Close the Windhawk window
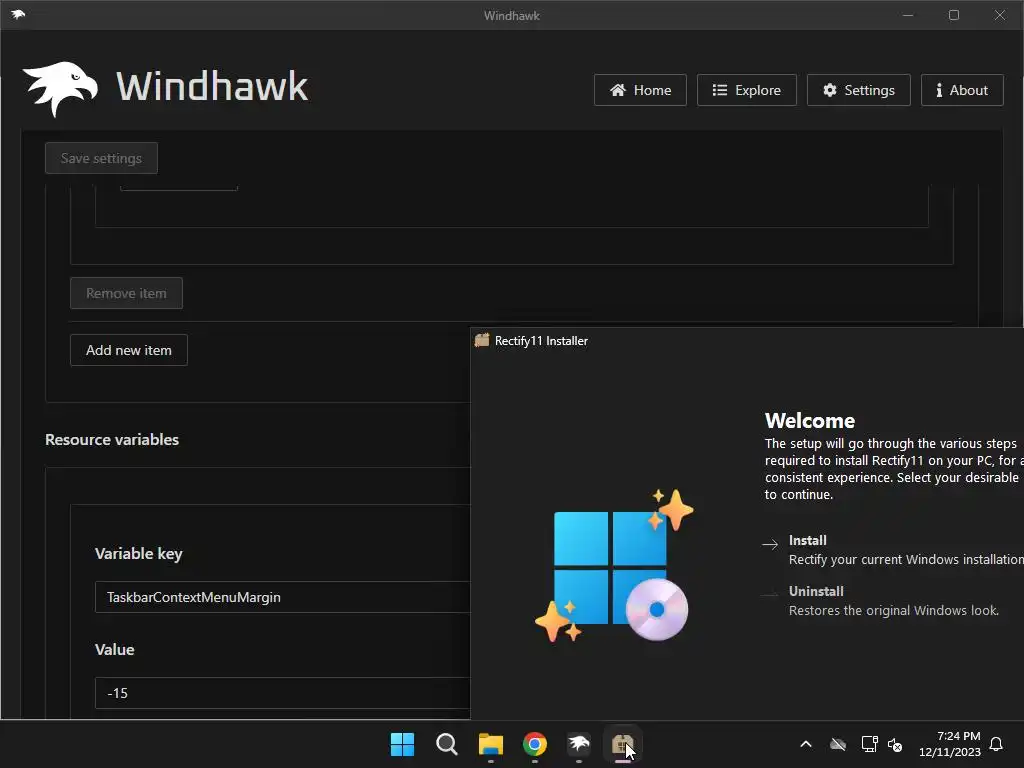Viewport: 1024px width, 768px height. pos(1000,15)
